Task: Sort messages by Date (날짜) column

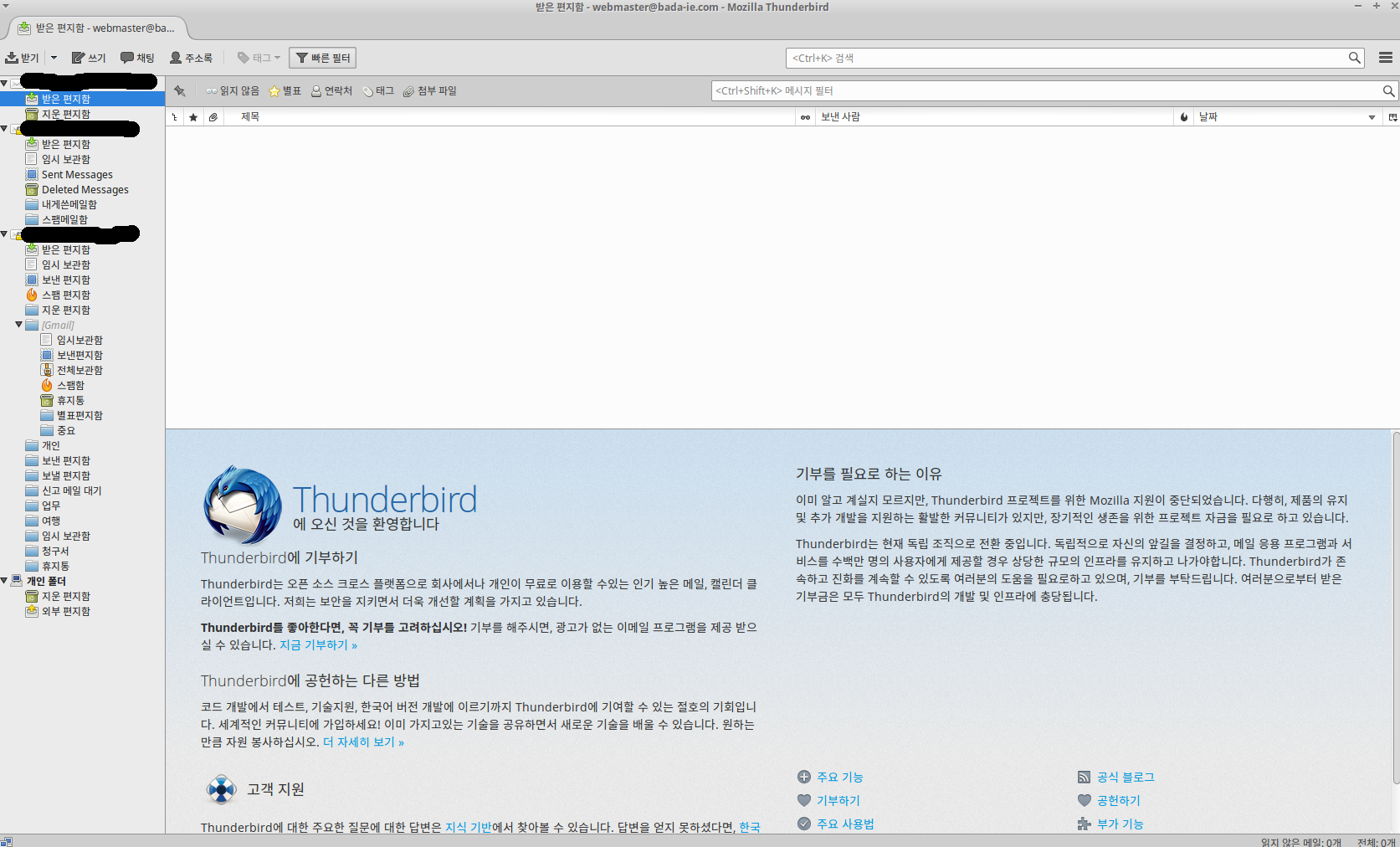Action: pos(1289,117)
